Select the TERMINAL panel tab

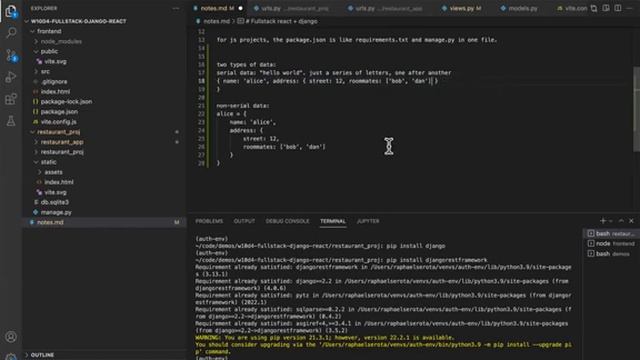click(x=333, y=221)
